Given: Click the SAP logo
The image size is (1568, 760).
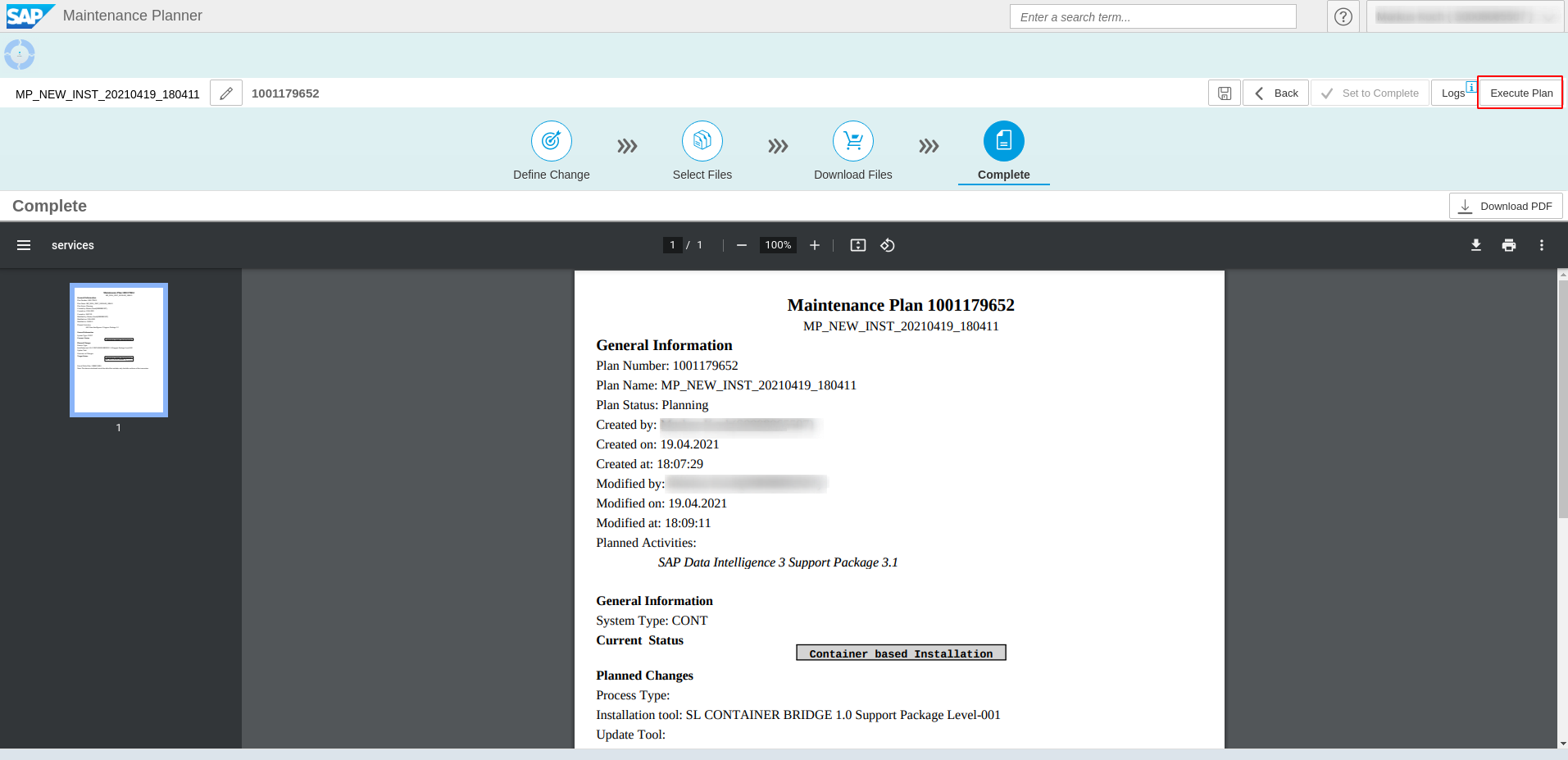Looking at the screenshot, I should pos(30,16).
